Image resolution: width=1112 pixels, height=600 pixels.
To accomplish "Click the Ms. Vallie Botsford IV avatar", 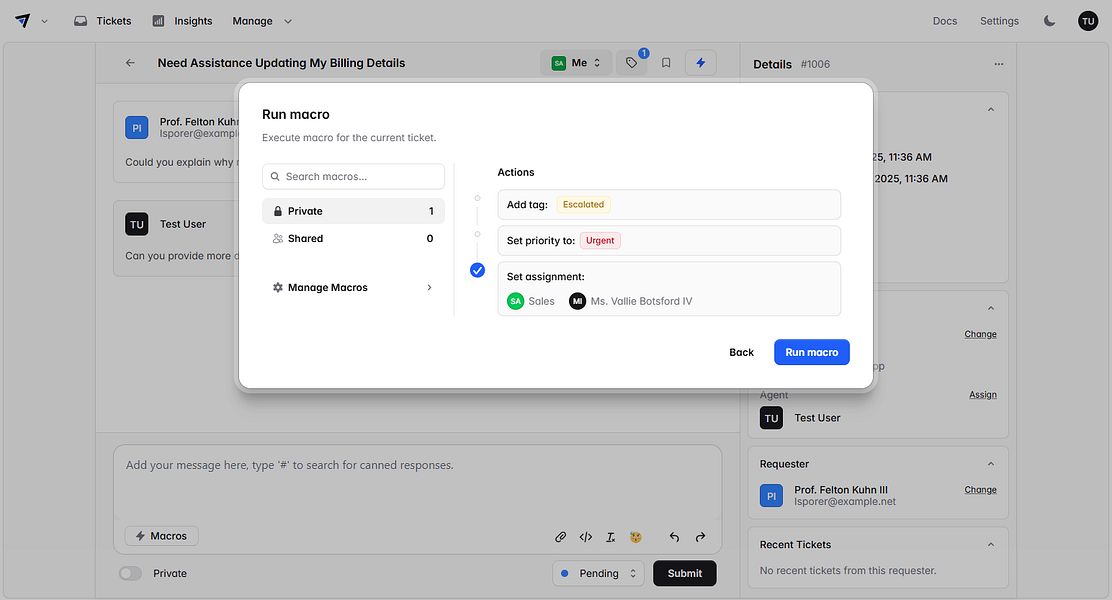I will tap(577, 301).
